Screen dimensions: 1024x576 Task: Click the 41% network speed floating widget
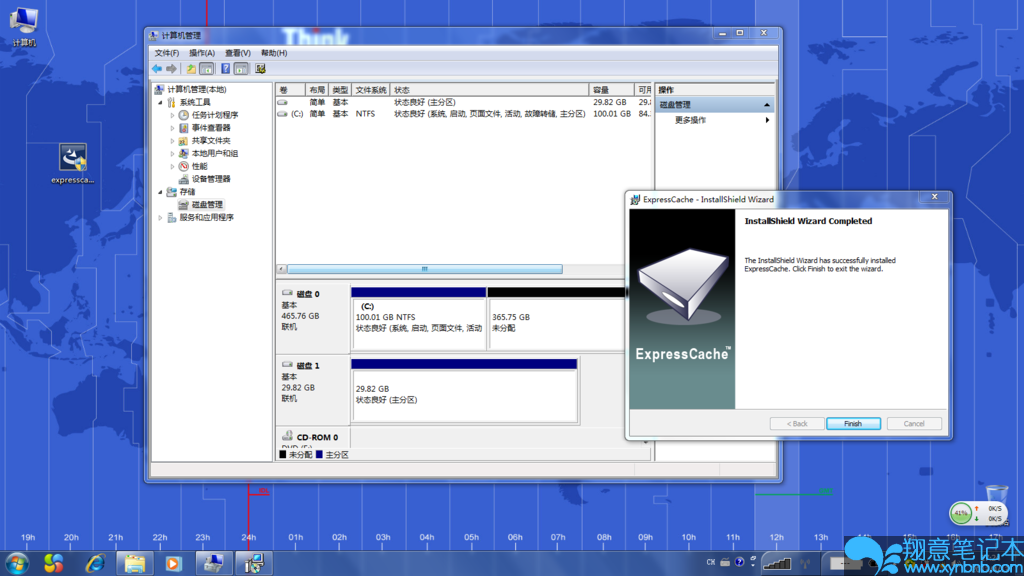(x=978, y=513)
